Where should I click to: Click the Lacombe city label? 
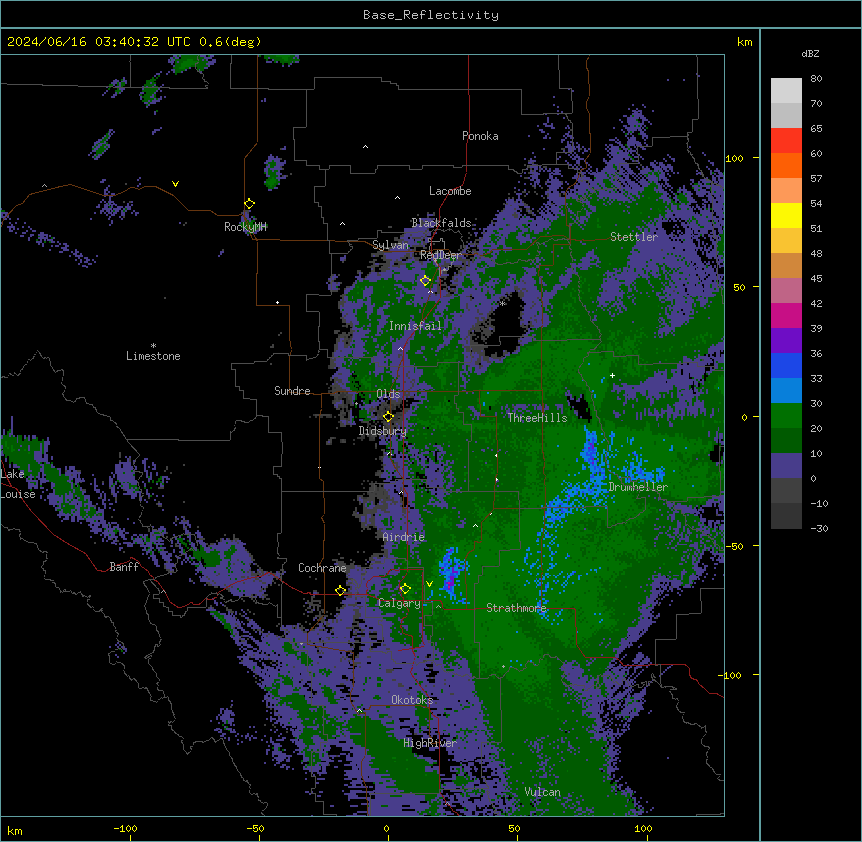[x=450, y=191]
